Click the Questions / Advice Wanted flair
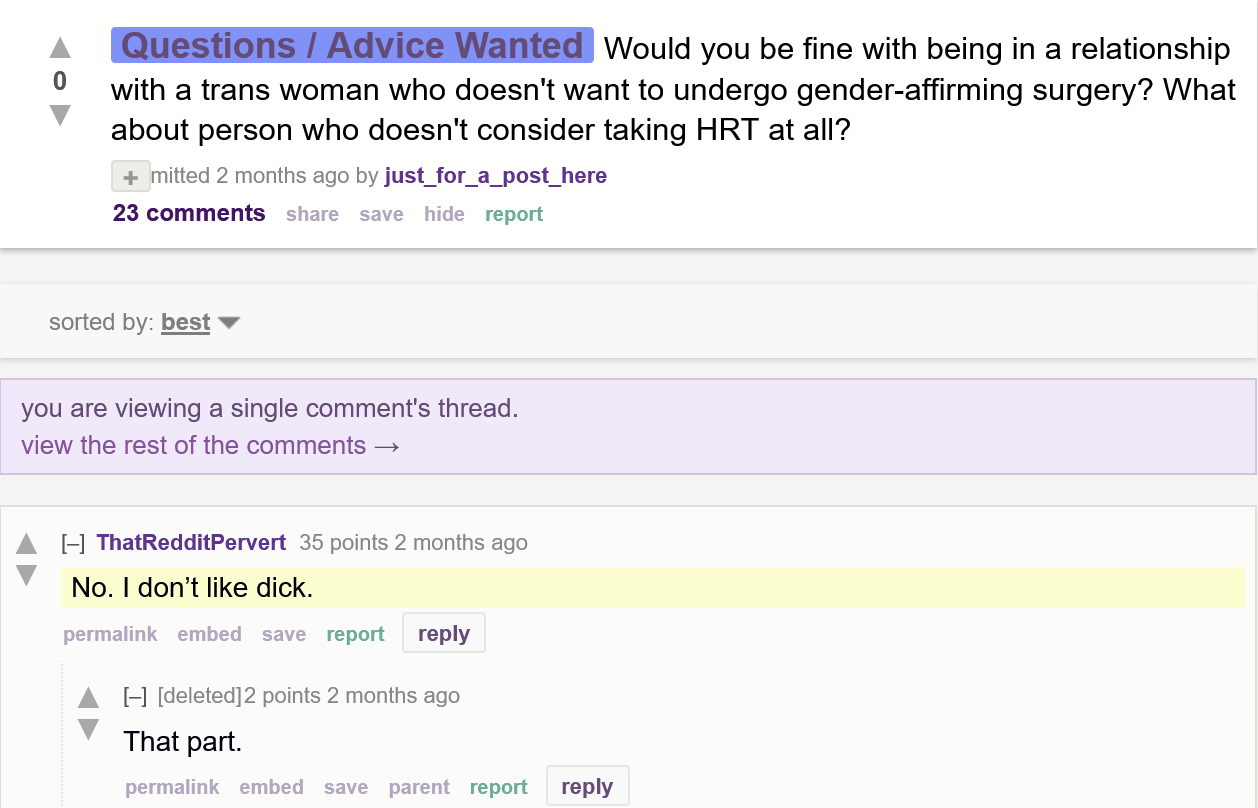 (x=352, y=46)
